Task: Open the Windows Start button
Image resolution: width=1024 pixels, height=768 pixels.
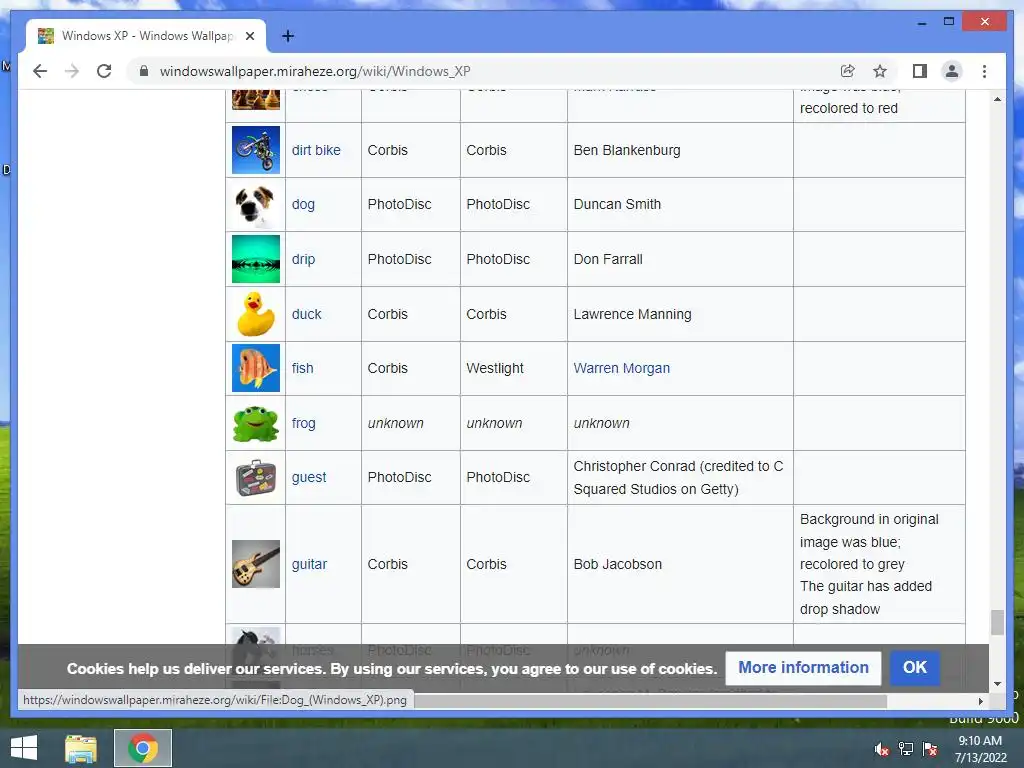Action: (x=24, y=748)
